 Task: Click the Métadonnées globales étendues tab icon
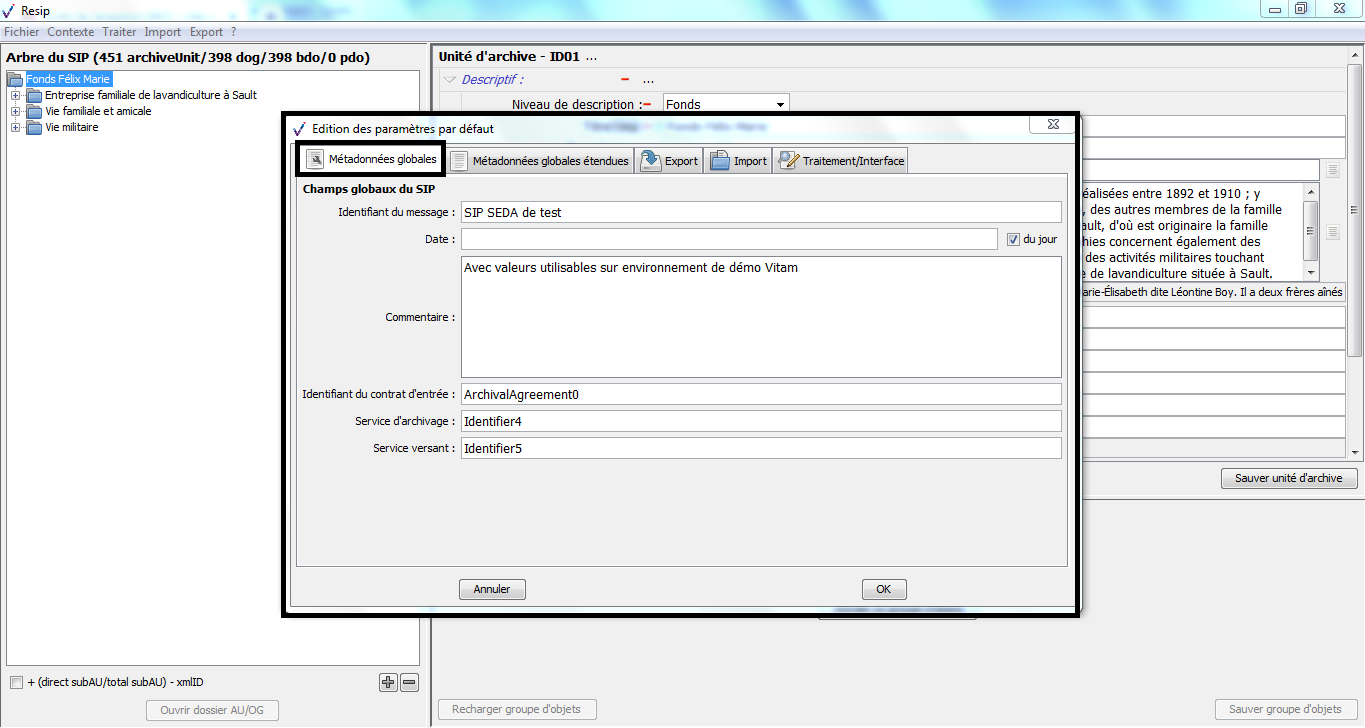pos(458,161)
